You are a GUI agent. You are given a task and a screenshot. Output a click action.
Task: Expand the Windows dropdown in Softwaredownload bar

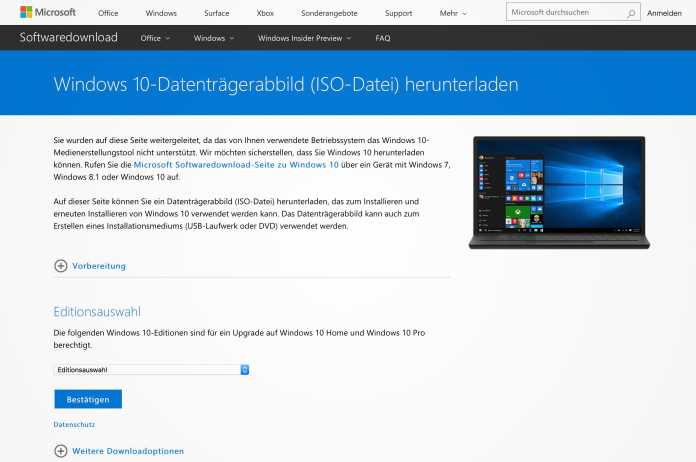click(x=214, y=38)
